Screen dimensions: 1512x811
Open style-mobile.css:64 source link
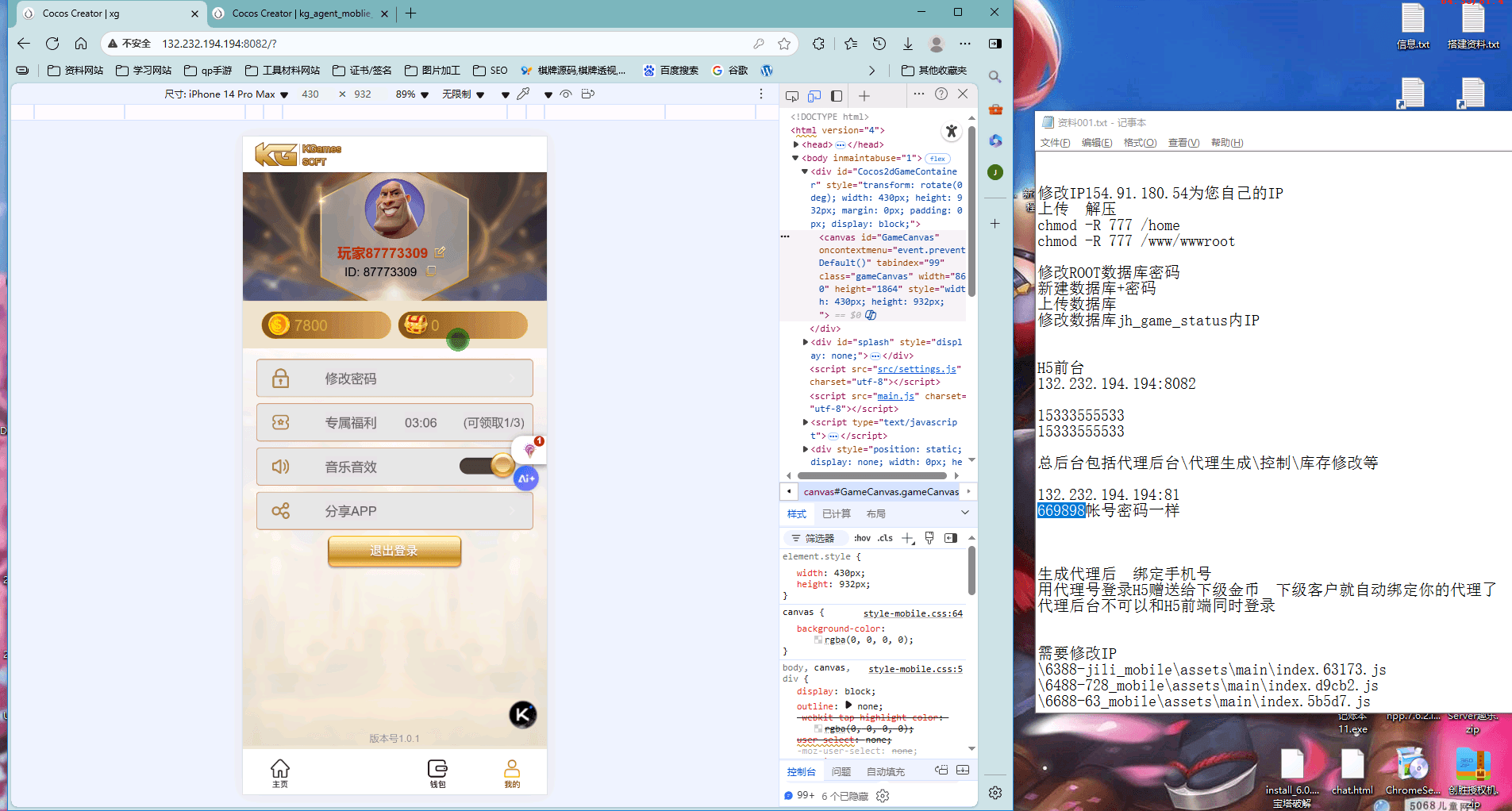point(913,613)
